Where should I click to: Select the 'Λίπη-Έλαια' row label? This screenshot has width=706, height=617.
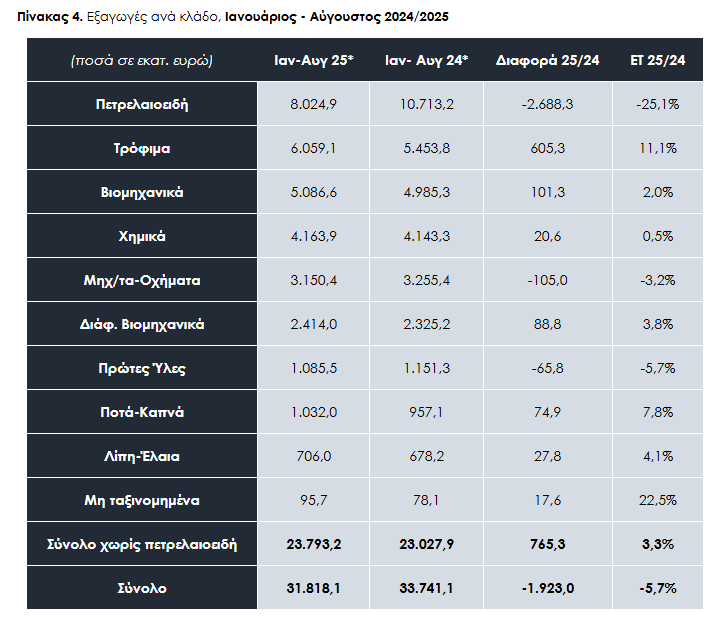141,456
